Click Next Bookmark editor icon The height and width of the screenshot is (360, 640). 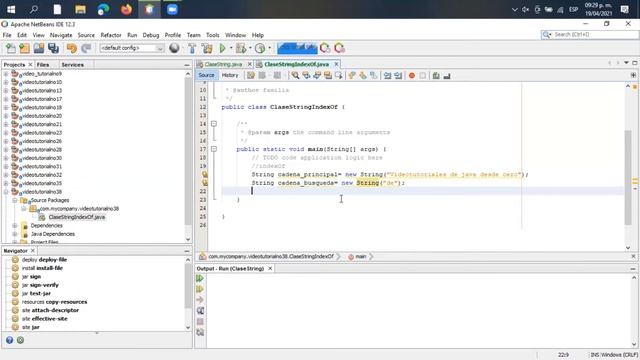click(363, 76)
